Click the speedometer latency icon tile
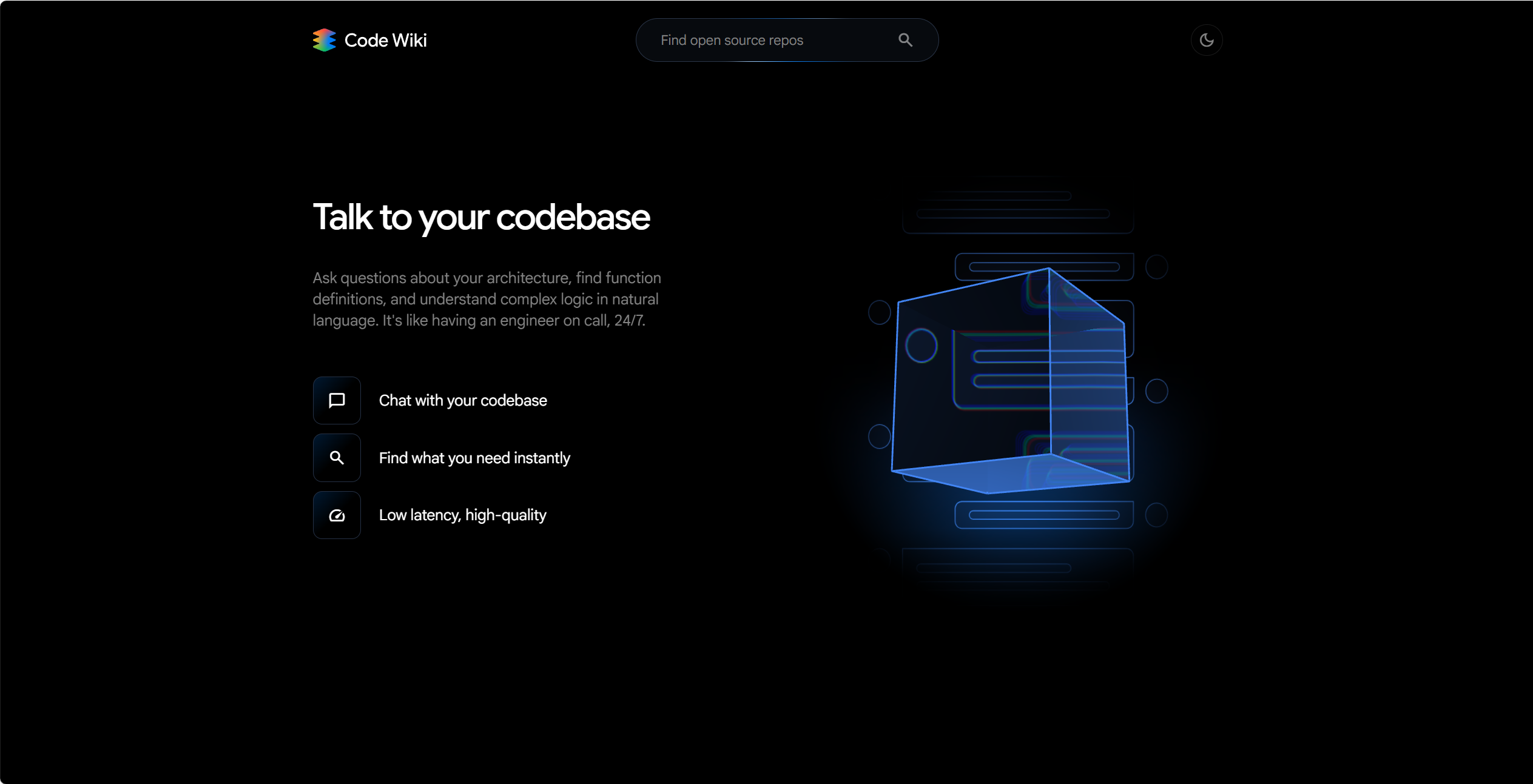This screenshot has width=1533, height=784. click(337, 515)
